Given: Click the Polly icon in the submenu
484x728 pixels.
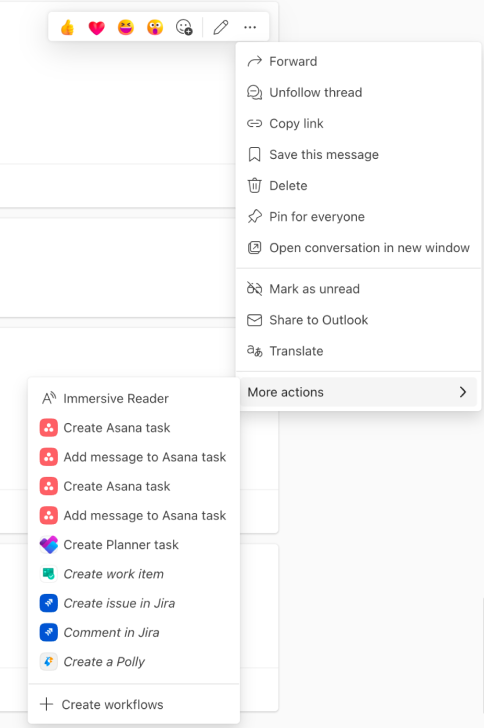Looking at the screenshot, I should click(49, 662).
